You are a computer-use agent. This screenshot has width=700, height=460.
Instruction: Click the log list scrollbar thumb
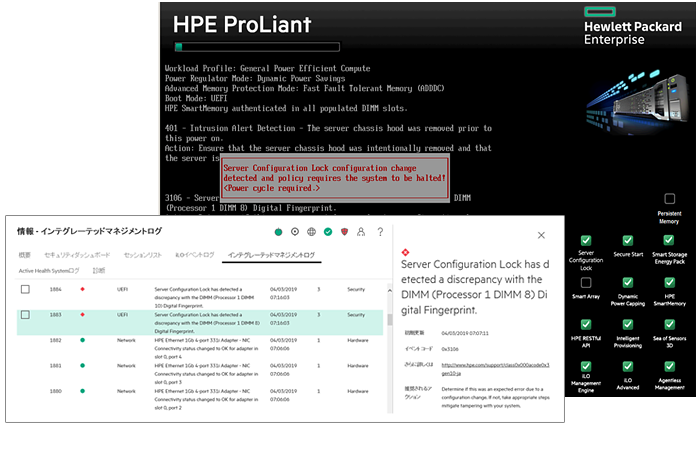coord(390,319)
